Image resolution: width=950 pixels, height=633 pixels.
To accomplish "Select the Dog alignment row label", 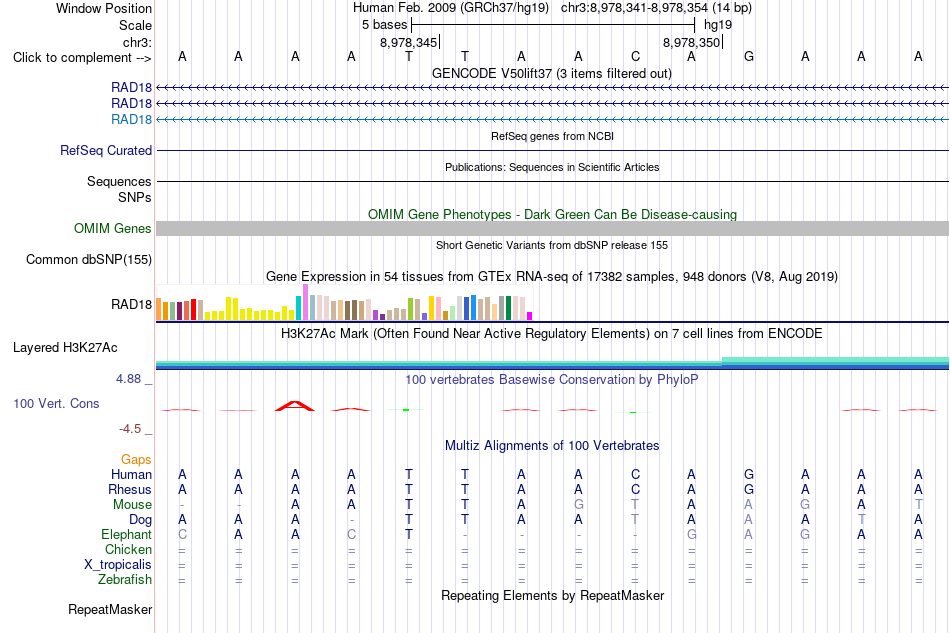I will coord(140,520).
